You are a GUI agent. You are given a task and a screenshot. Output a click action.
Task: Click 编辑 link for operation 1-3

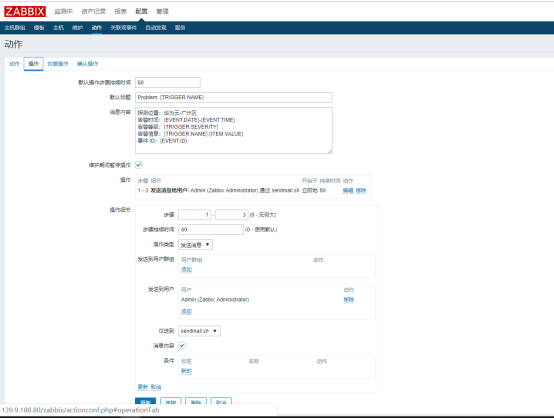(x=348, y=190)
